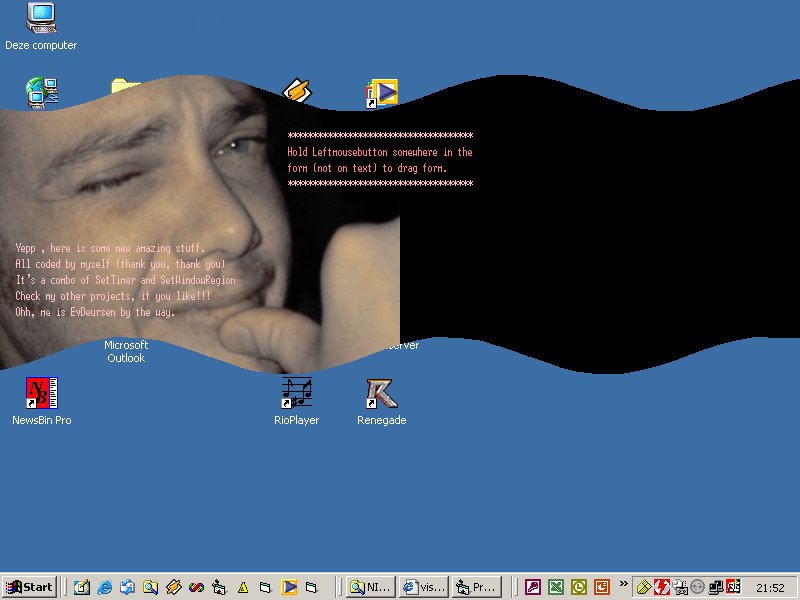The height and width of the screenshot is (600, 800).
Task: Launch Outlook Express from Quick Launch
Action: pos(128,587)
